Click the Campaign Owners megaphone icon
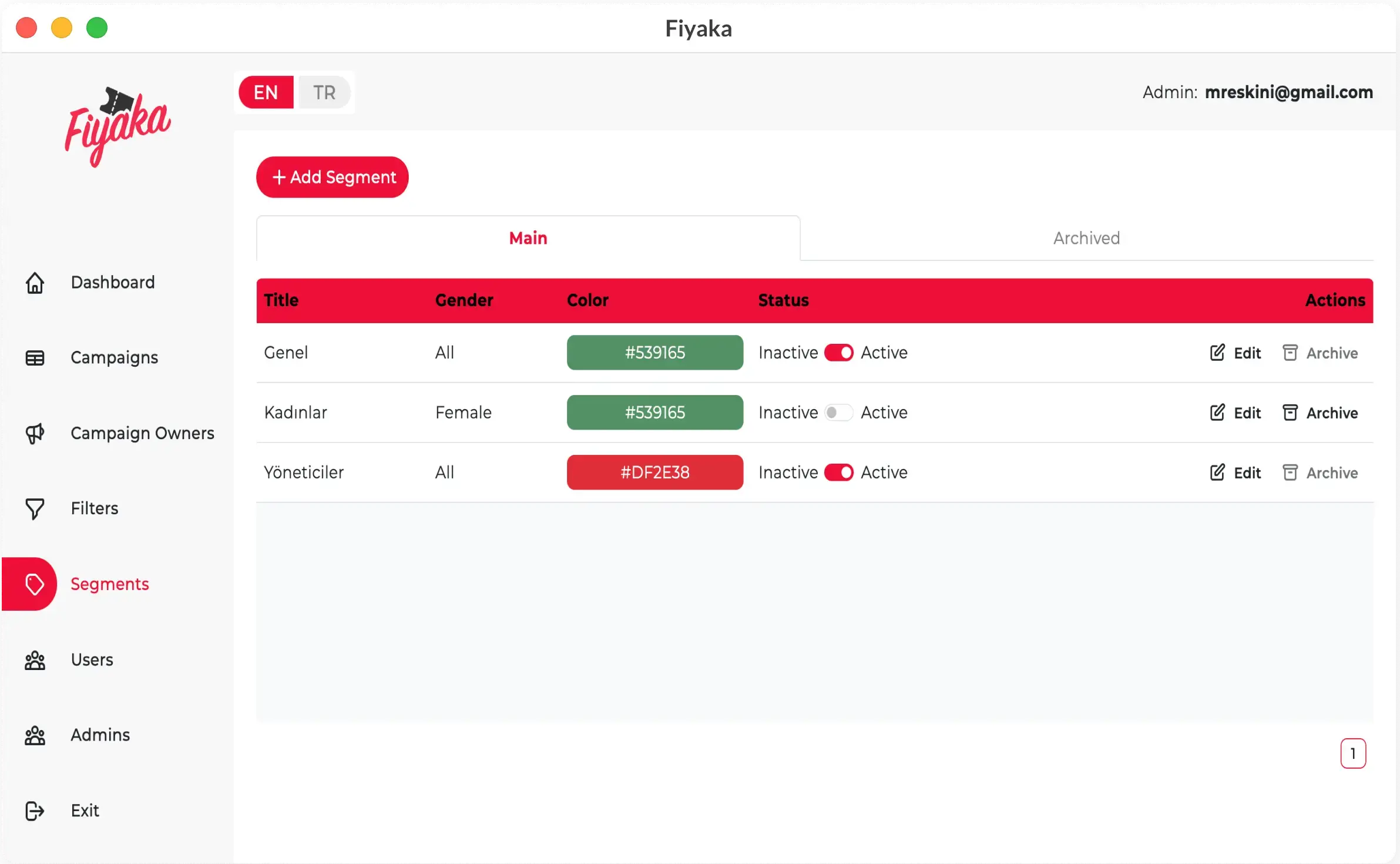 (x=35, y=433)
